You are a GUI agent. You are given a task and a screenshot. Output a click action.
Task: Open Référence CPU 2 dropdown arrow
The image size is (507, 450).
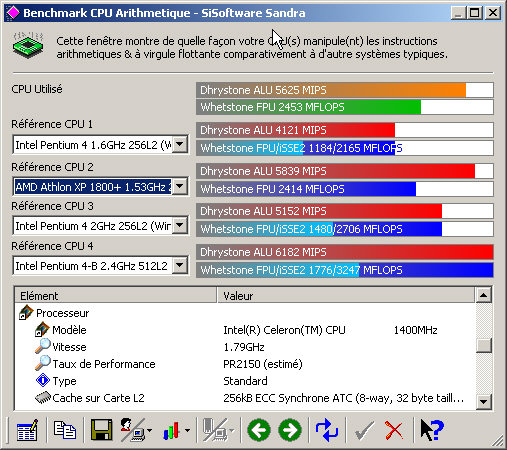point(180,186)
